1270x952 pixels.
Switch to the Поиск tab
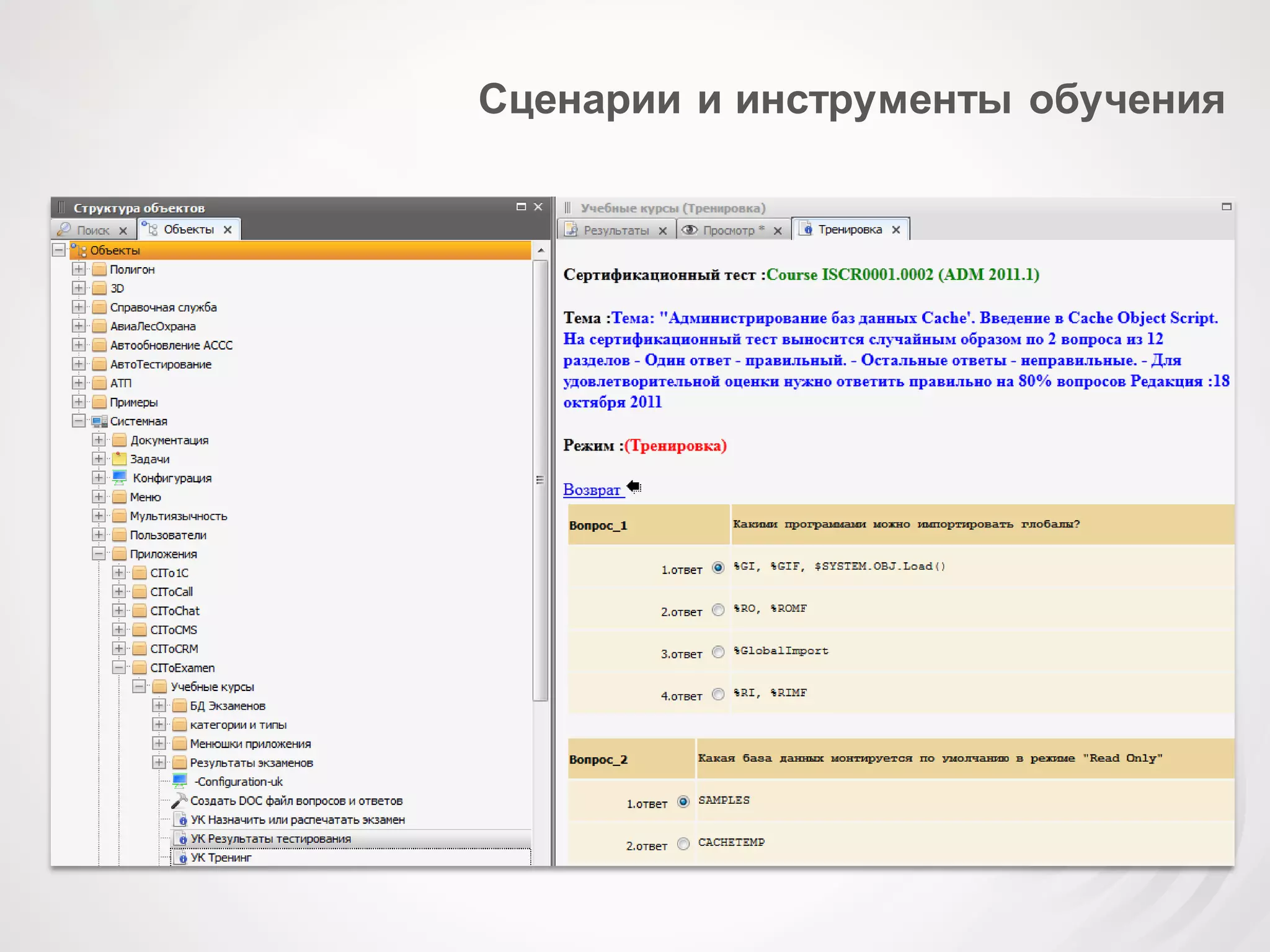pyautogui.click(x=92, y=230)
